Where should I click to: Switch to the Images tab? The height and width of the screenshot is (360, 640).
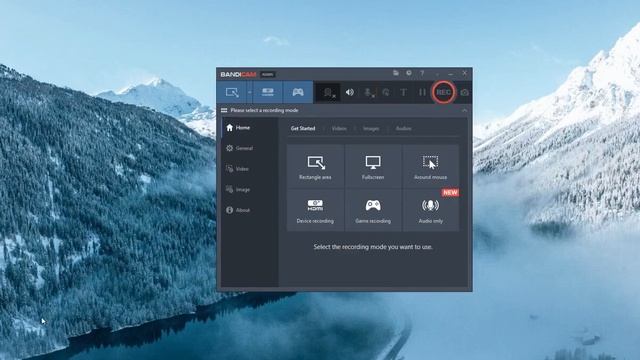[371, 129]
